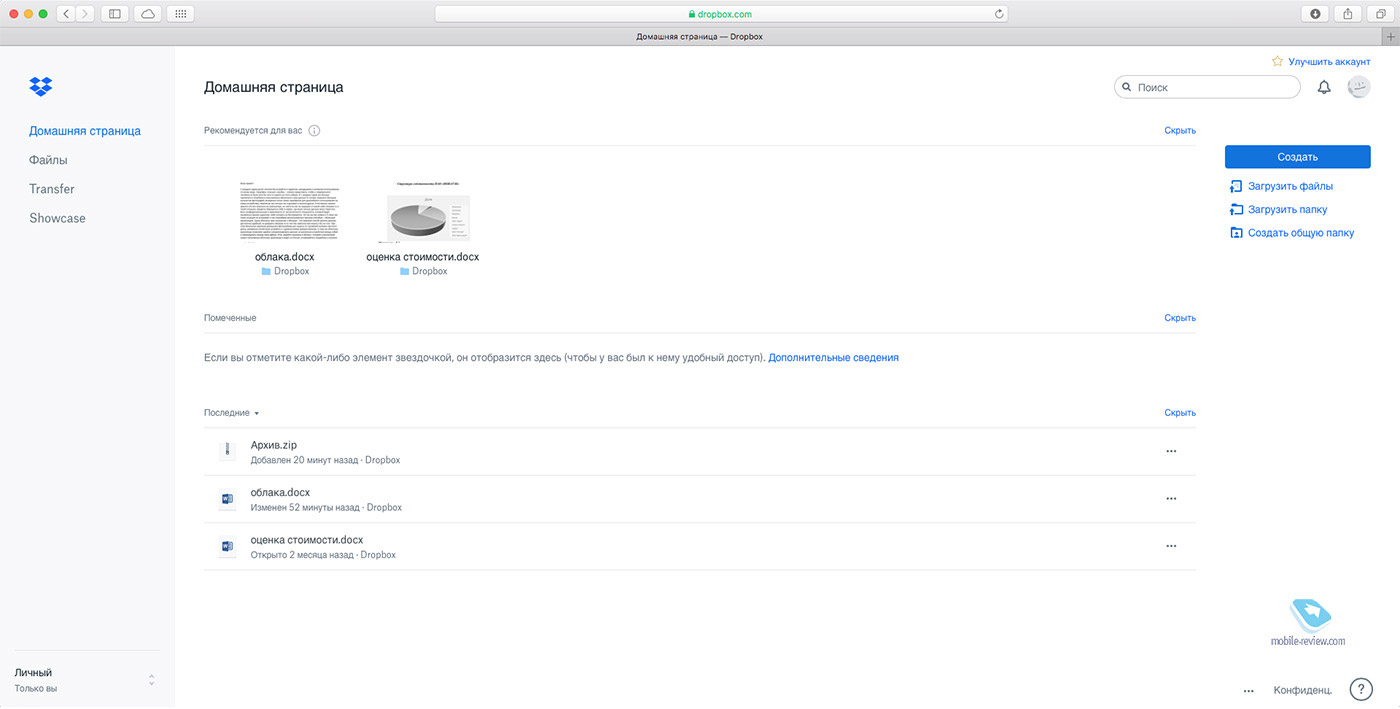Viewport: 1400px width, 709px height.
Task: Click Улучшить аккаунт link
Action: pyautogui.click(x=1329, y=62)
